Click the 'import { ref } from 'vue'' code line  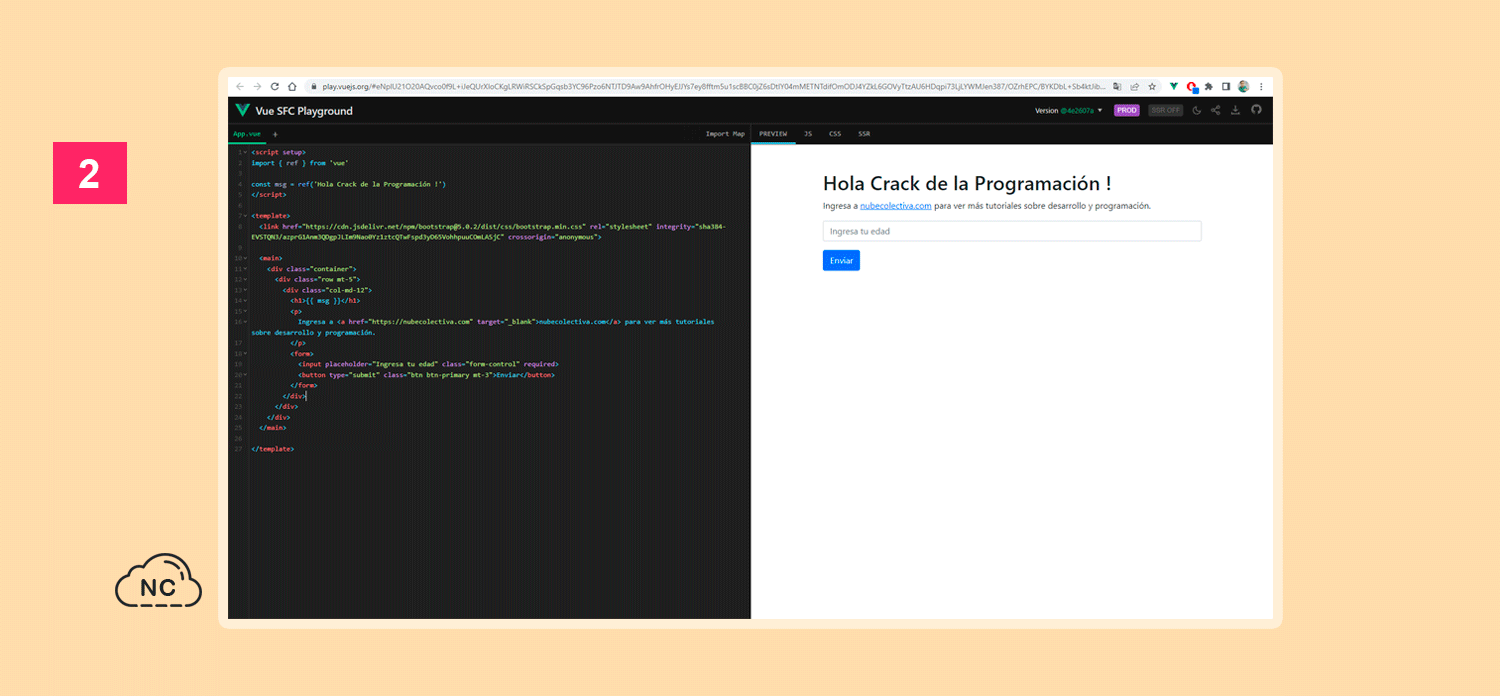pos(300,163)
